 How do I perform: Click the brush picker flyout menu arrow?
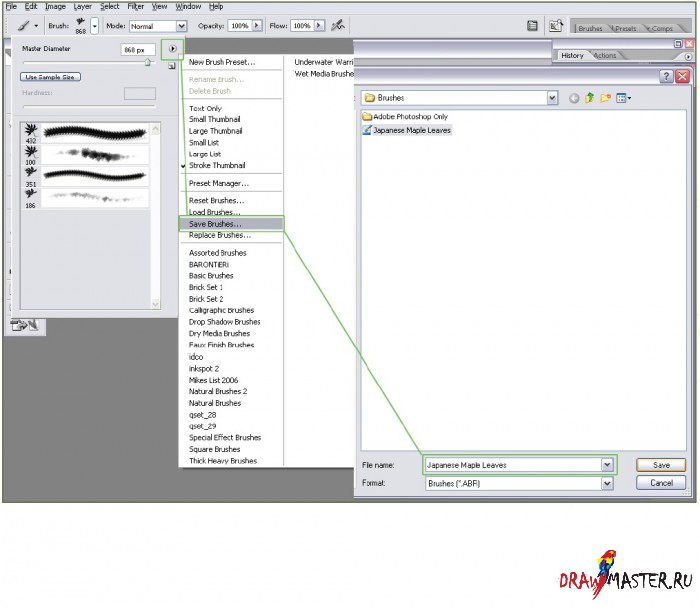click(x=173, y=49)
